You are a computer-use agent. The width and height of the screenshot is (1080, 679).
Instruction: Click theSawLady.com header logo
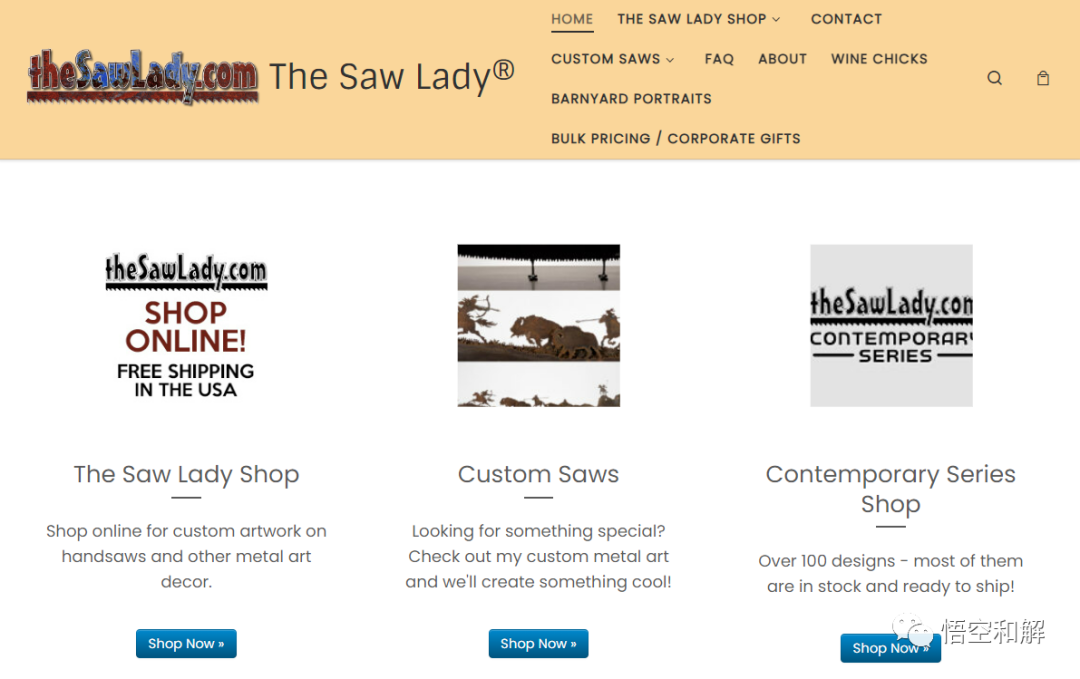(x=143, y=76)
